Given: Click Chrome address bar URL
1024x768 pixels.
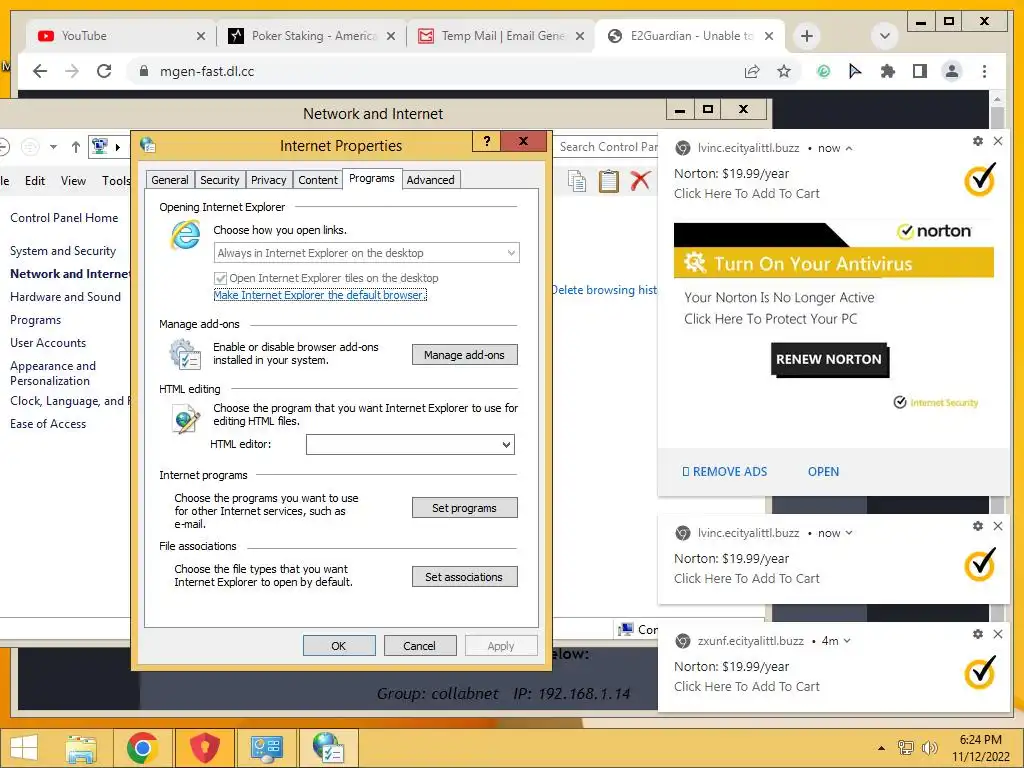Looking at the screenshot, I should click(x=207, y=71).
